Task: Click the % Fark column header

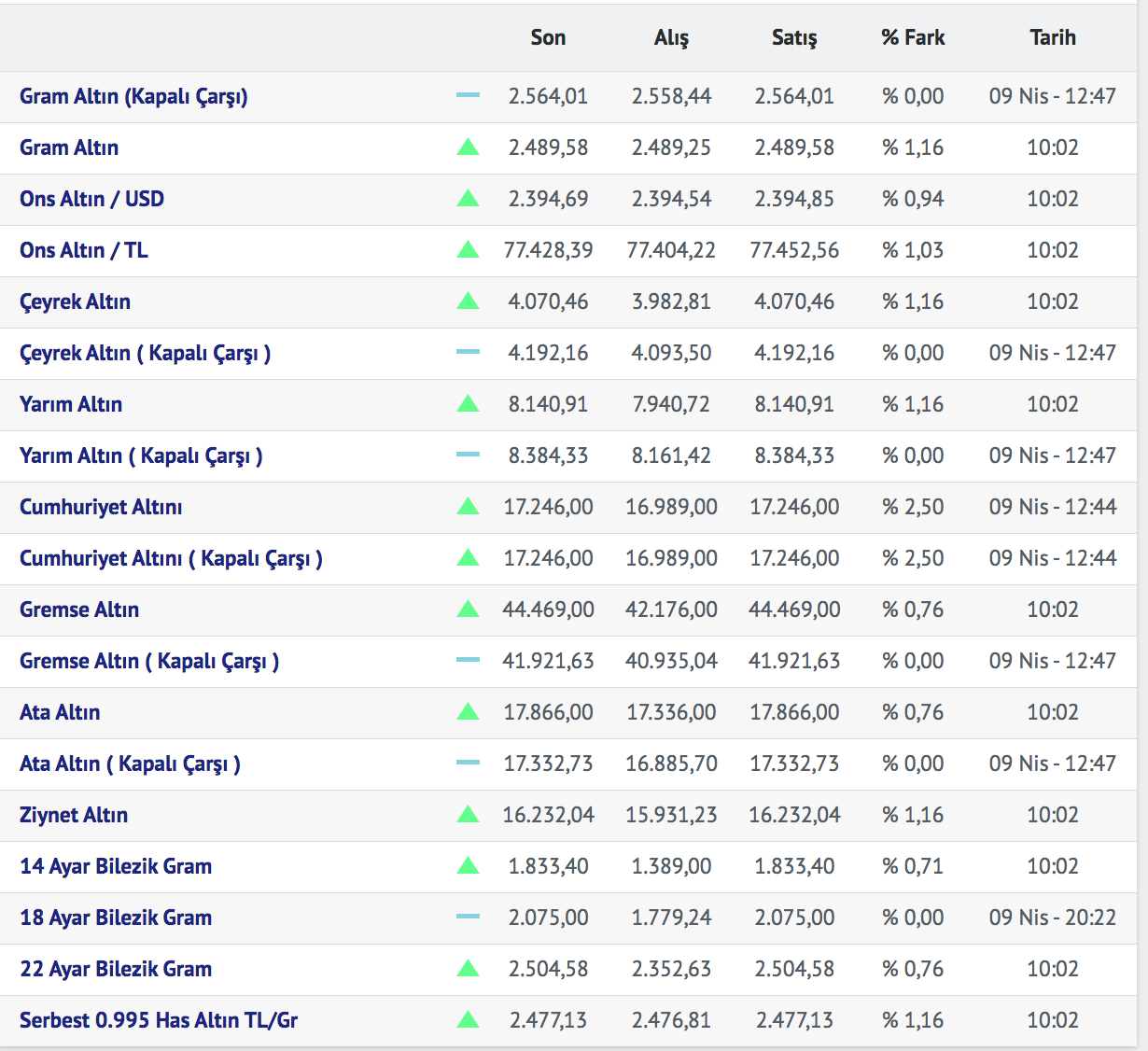Action: click(913, 37)
